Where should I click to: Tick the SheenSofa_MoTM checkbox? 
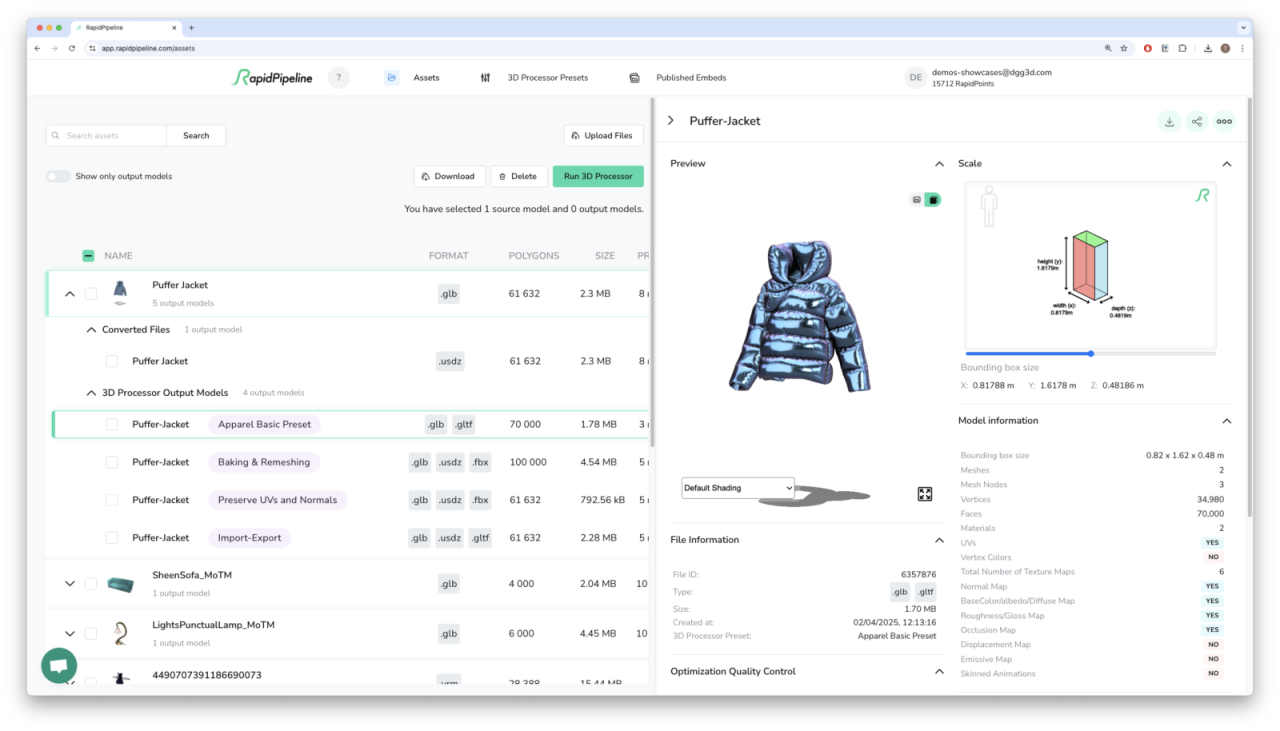tap(91, 584)
